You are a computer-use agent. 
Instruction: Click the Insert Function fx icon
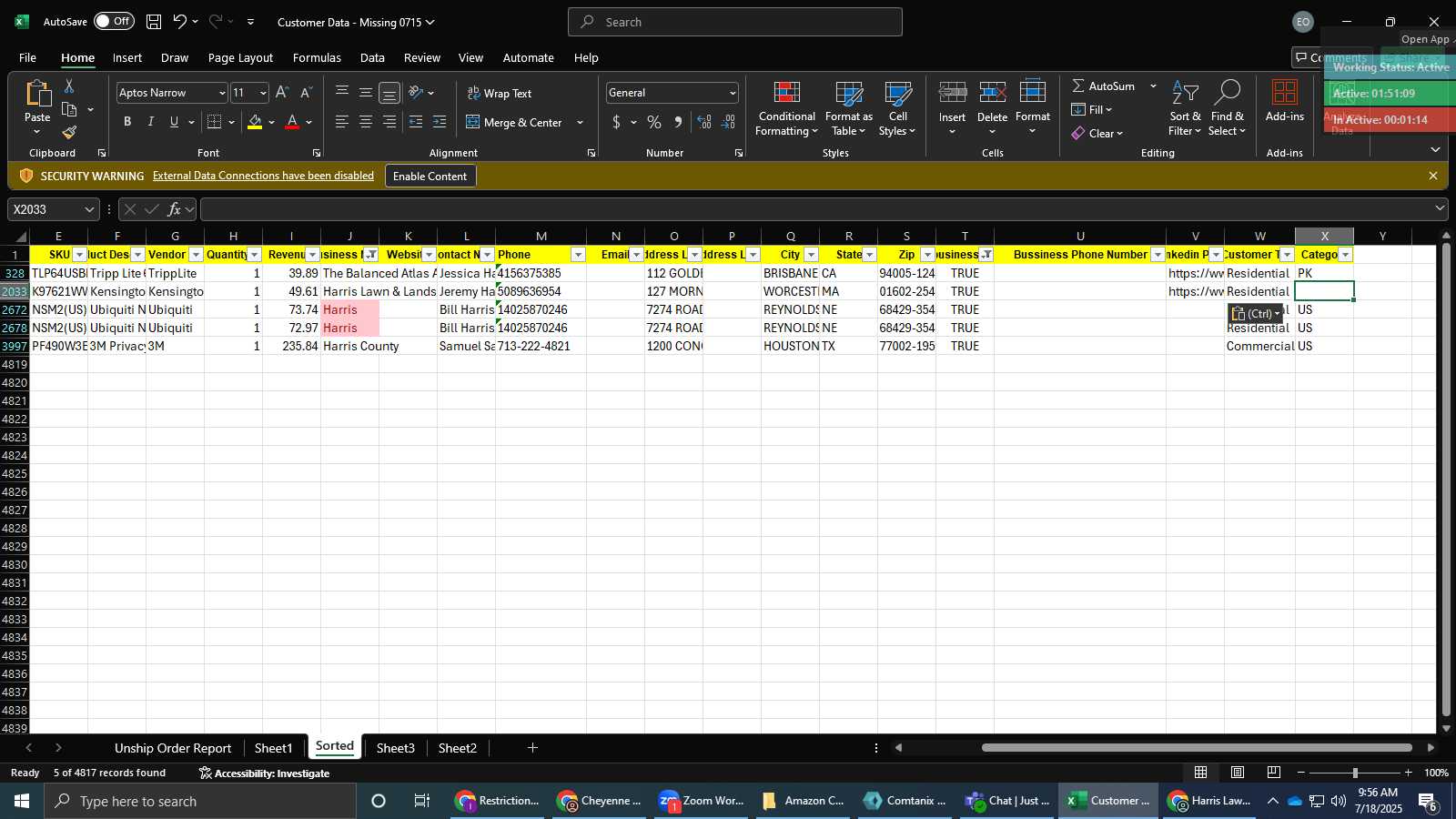(174, 209)
